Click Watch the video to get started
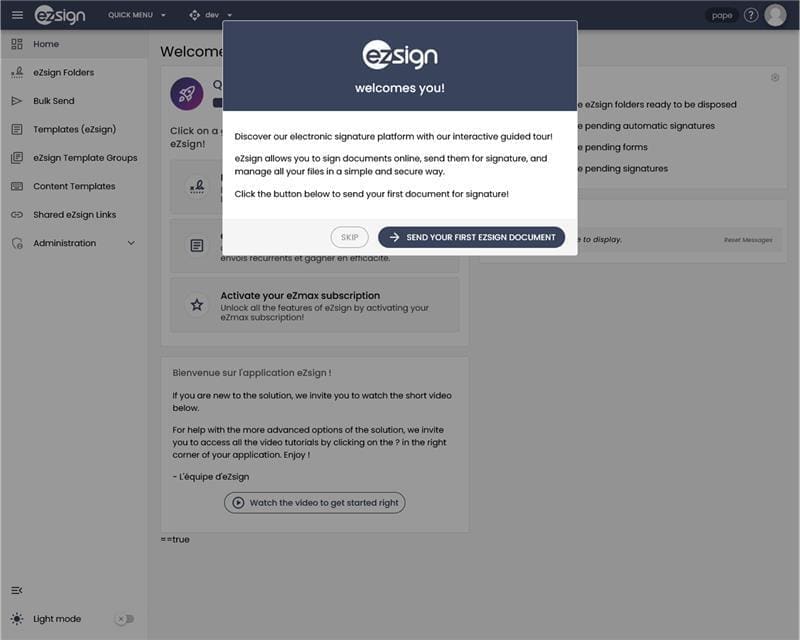The height and width of the screenshot is (640, 800). (314, 503)
